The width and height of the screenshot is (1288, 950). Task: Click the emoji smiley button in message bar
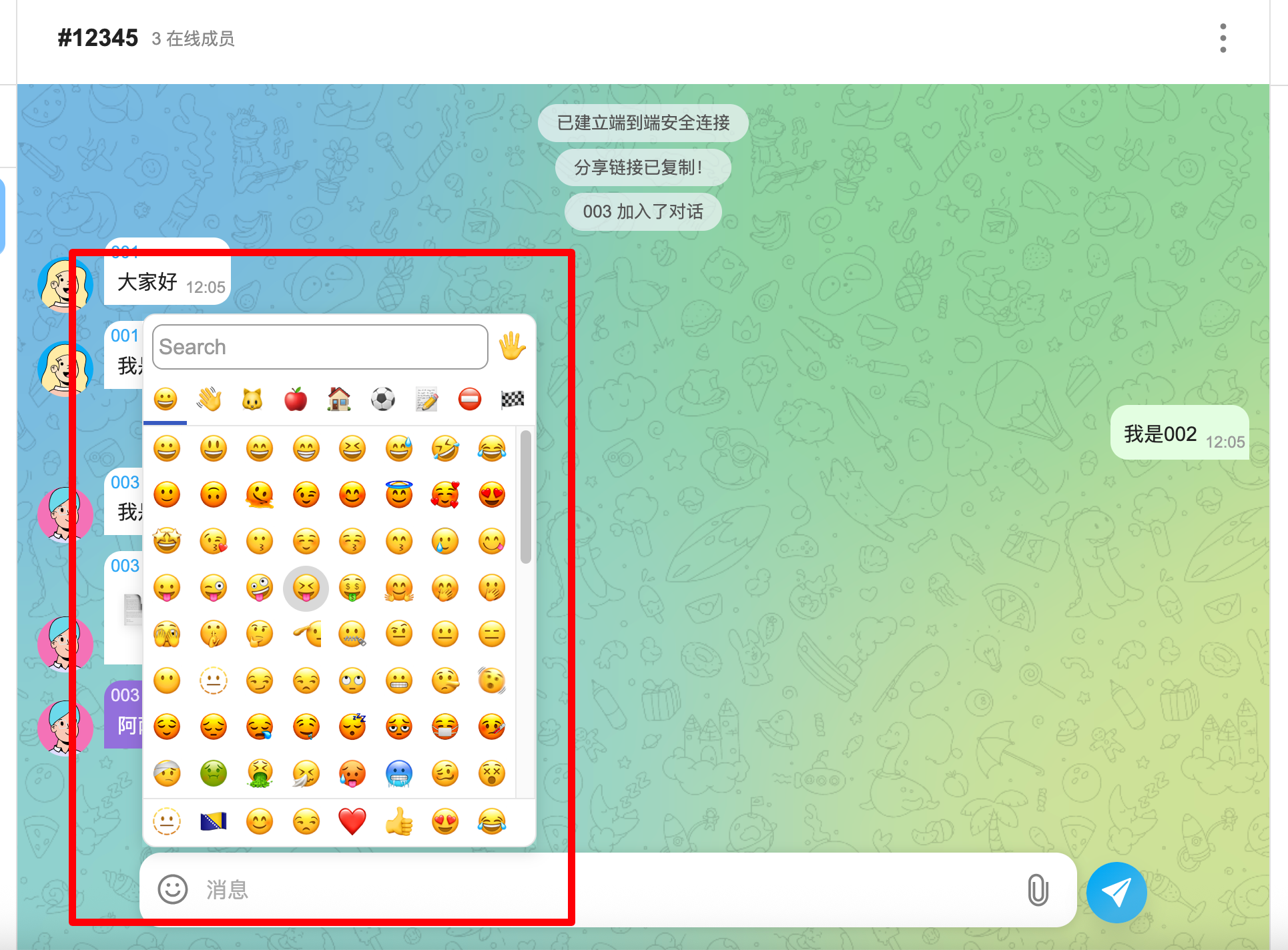click(x=172, y=889)
